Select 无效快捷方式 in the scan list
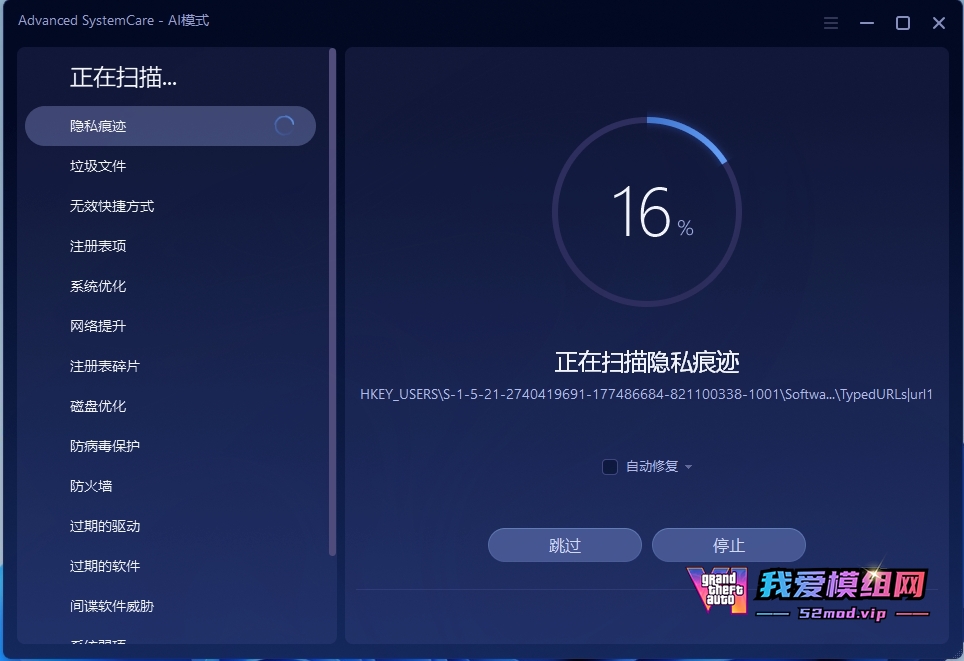 click(x=112, y=206)
